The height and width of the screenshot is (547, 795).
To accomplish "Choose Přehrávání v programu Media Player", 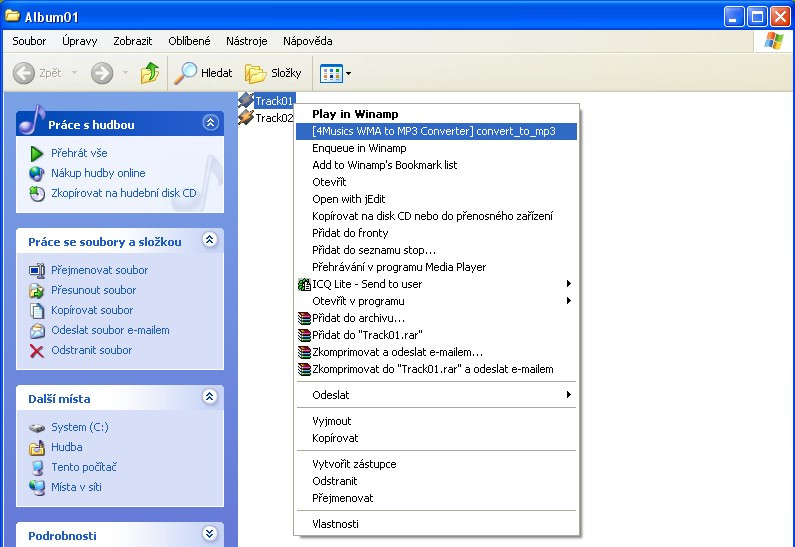I will 436,267.
